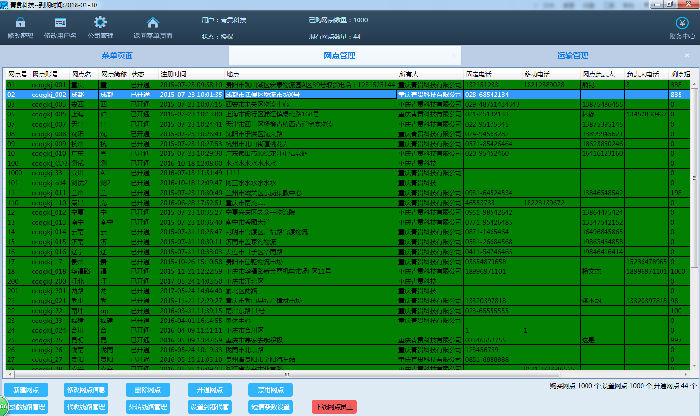700x416 pixels.
Task: Click the home icon in the top toolbar
Action: (152, 23)
